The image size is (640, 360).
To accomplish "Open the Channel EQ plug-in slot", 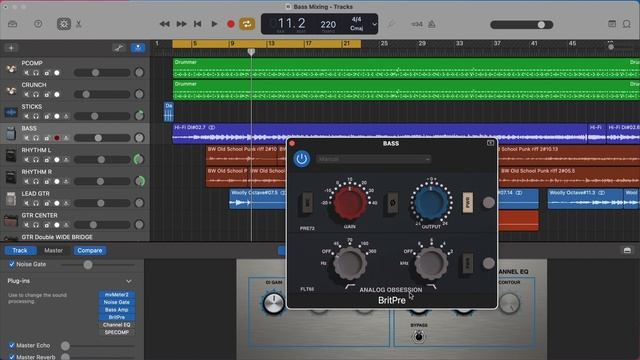I will tap(117, 325).
